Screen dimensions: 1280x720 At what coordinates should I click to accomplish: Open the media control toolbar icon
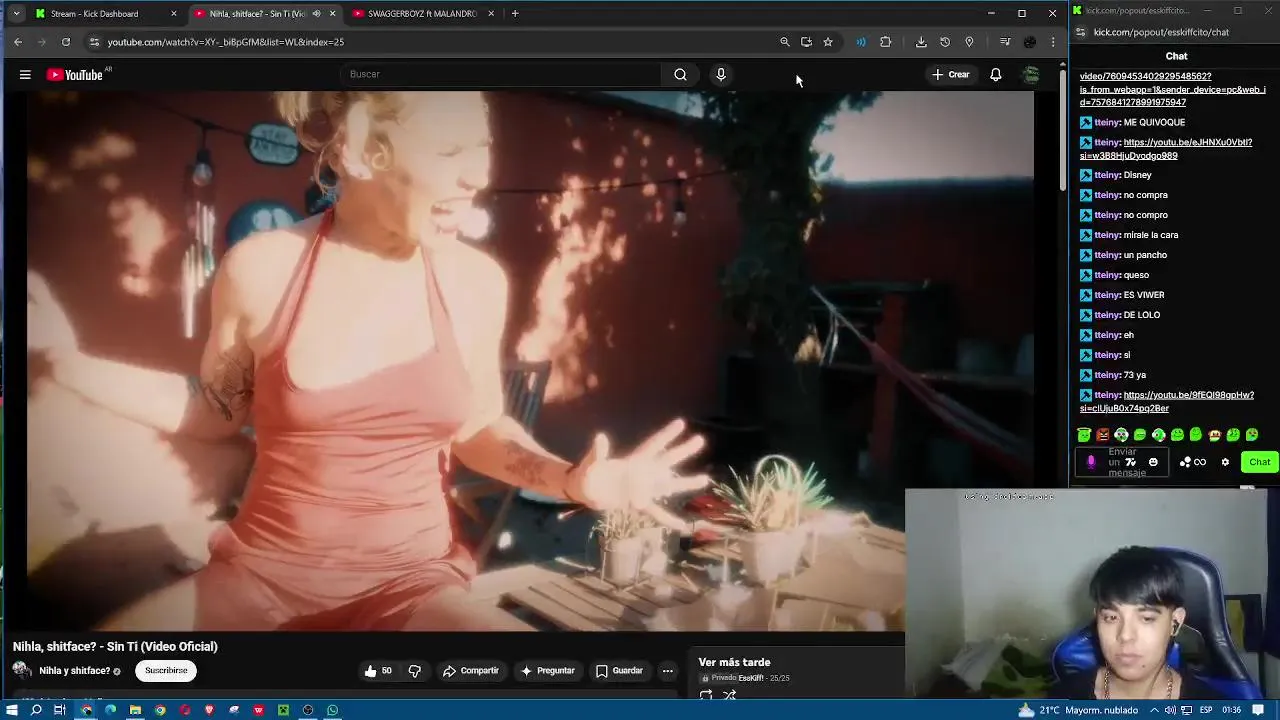(x=1005, y=42)
